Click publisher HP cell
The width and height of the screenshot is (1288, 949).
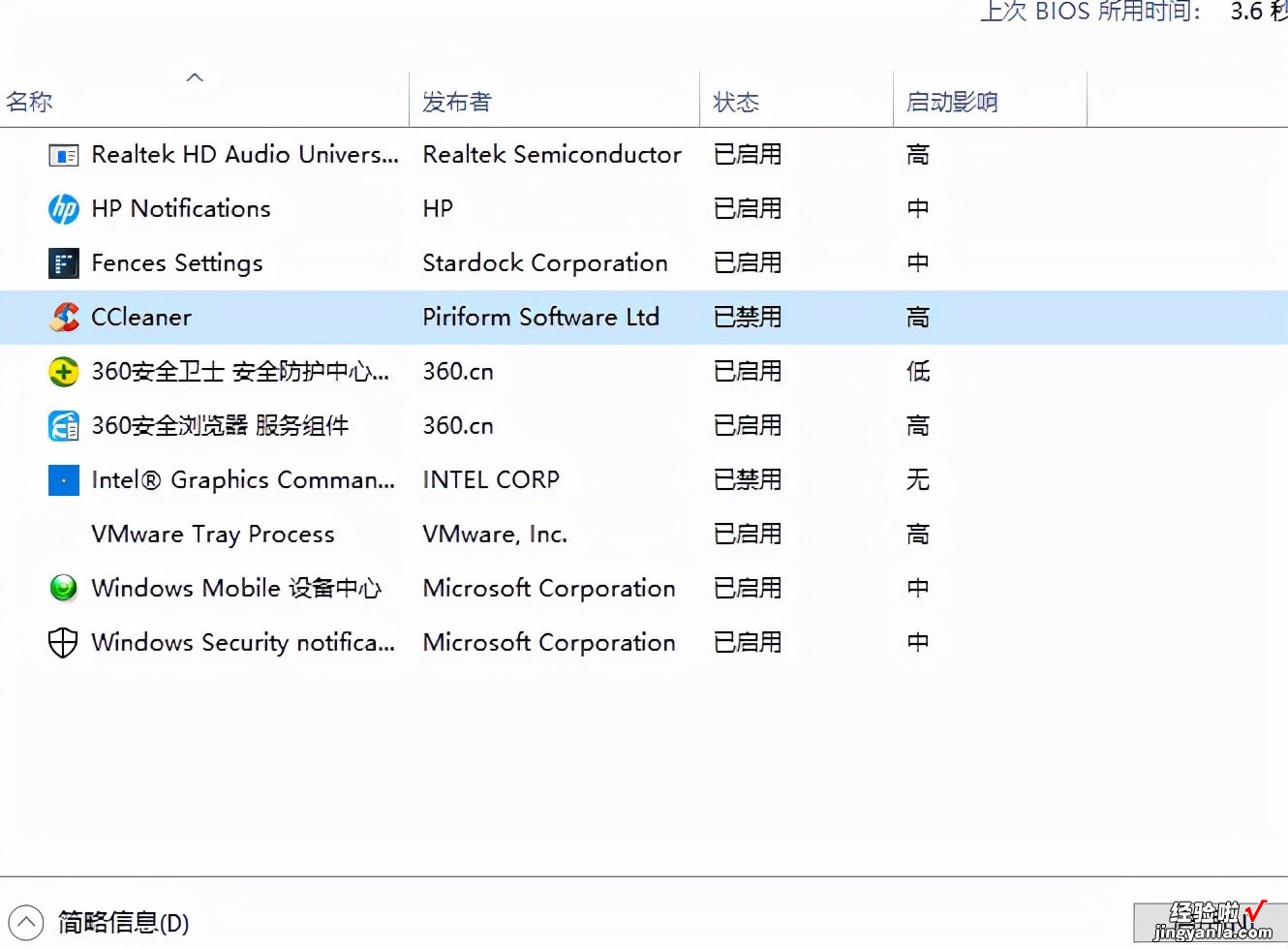(x=438, y=209)
